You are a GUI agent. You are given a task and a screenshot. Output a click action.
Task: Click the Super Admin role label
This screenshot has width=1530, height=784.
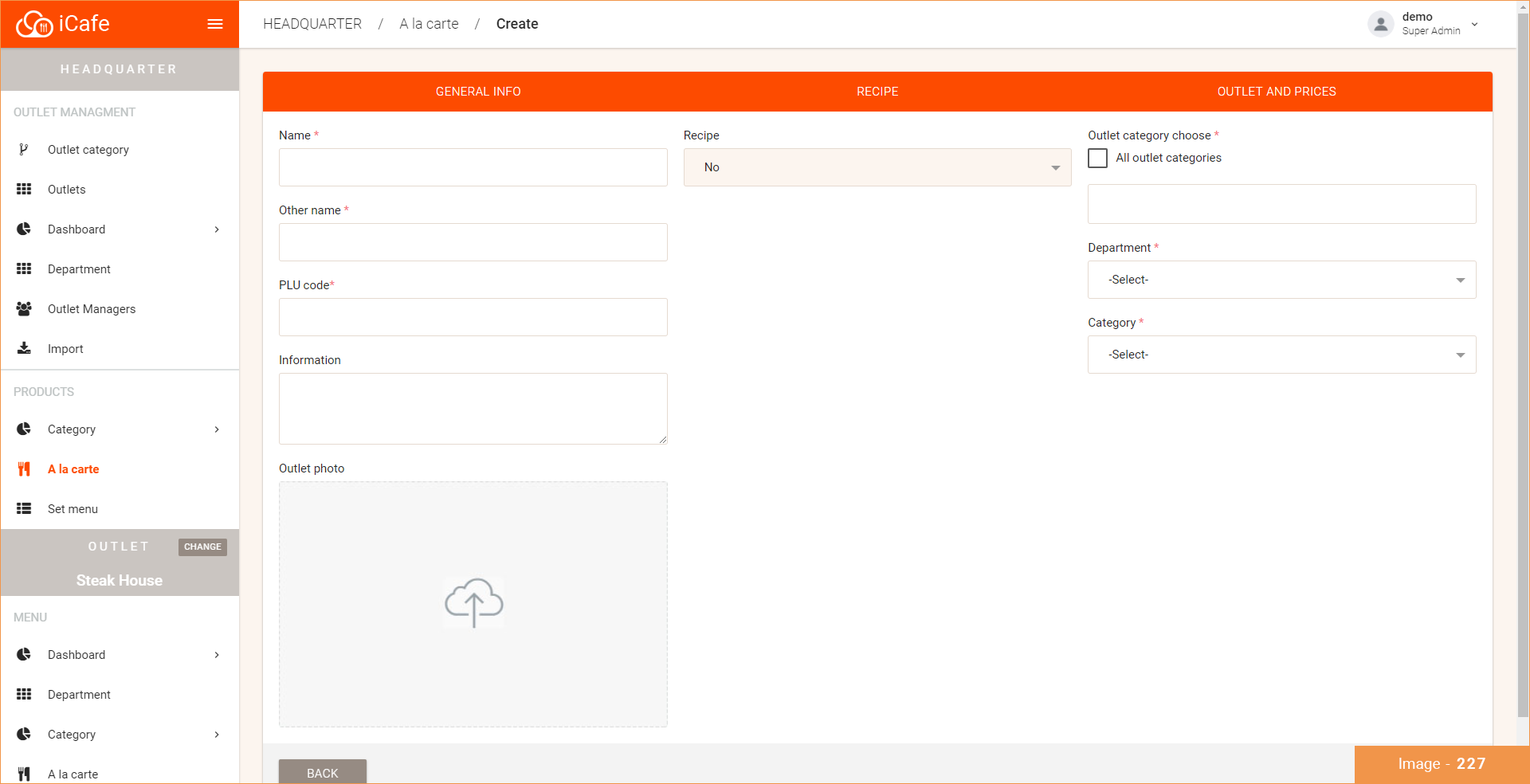click(x=1431, y=31)
